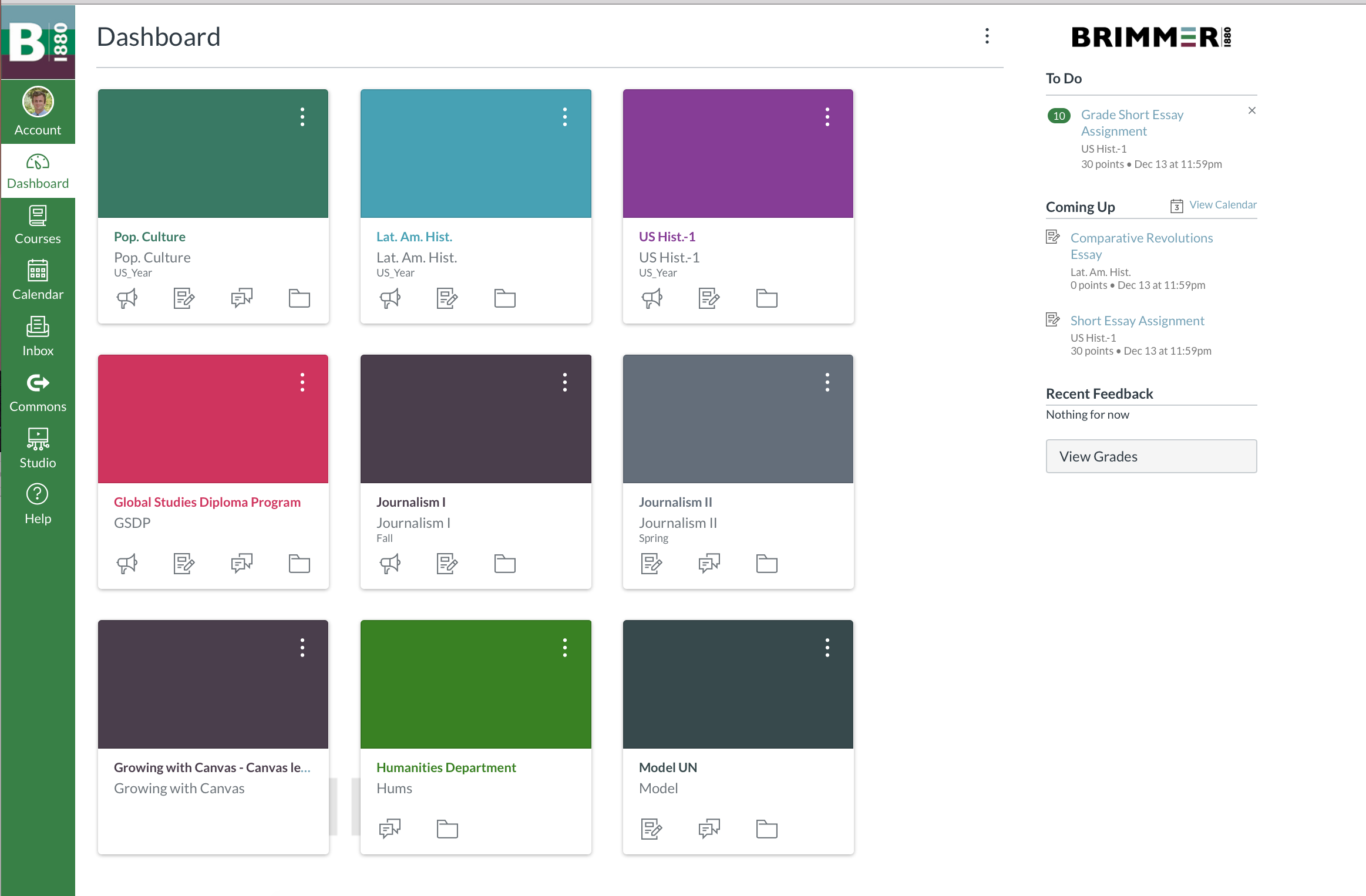
Task: Open Studio in the global navigation
Action: click(x=38, y=449)
